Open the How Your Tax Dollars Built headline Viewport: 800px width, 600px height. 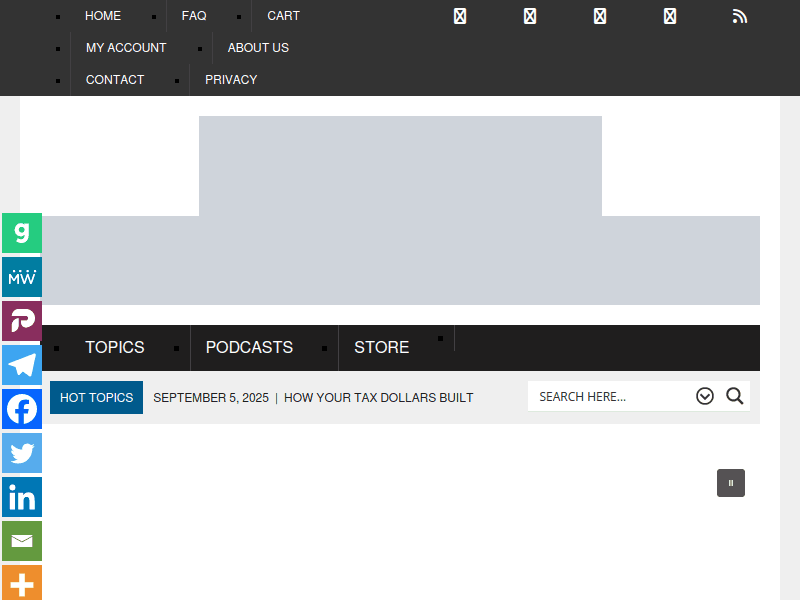[x=378, y=398]
